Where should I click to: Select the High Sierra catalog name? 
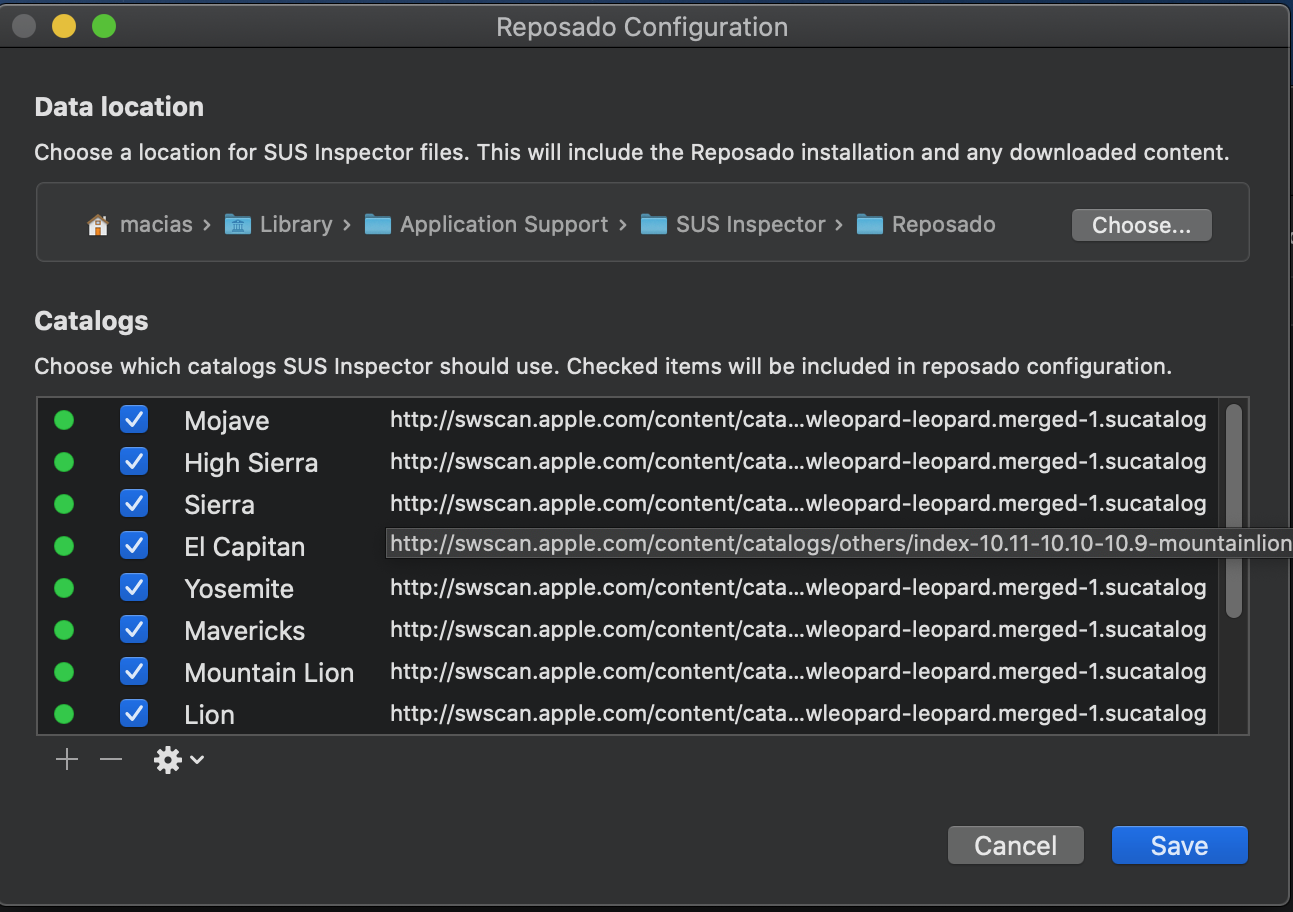click(251, 463)
